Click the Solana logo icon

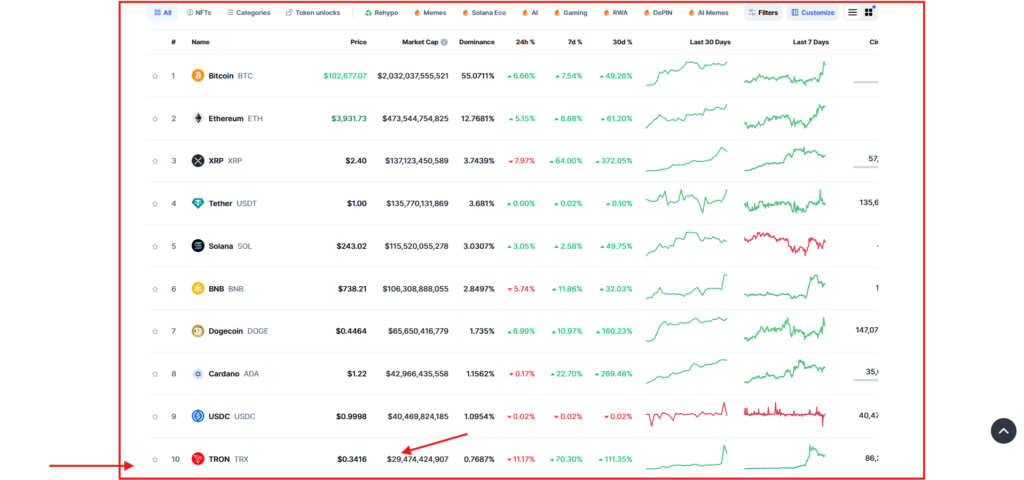click(x=198, y=246)
